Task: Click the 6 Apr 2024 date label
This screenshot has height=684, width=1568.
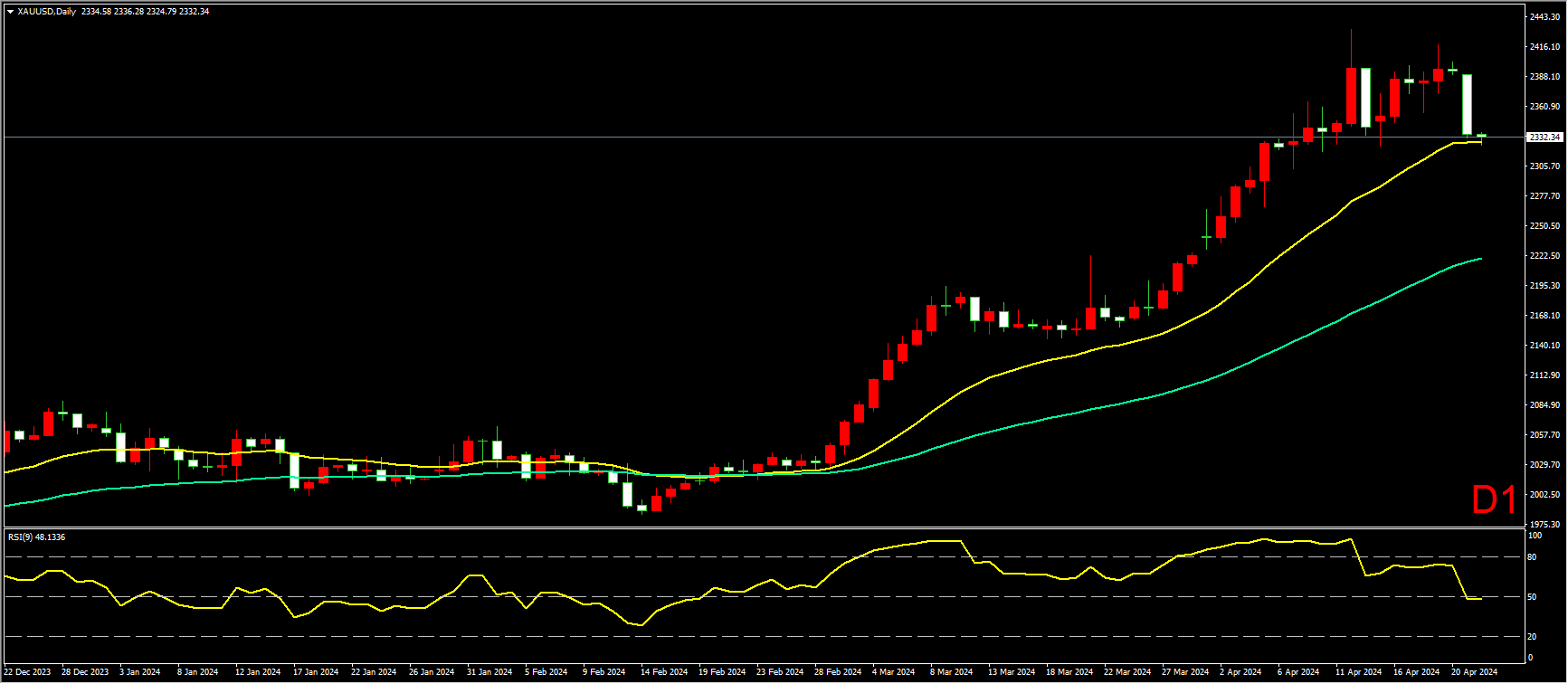Action: click(1298, 672)
